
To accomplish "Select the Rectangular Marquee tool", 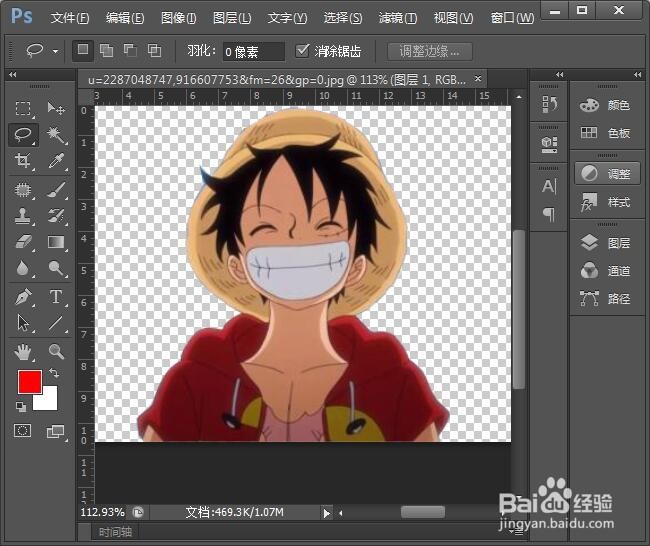I will (x=23, y=109).
